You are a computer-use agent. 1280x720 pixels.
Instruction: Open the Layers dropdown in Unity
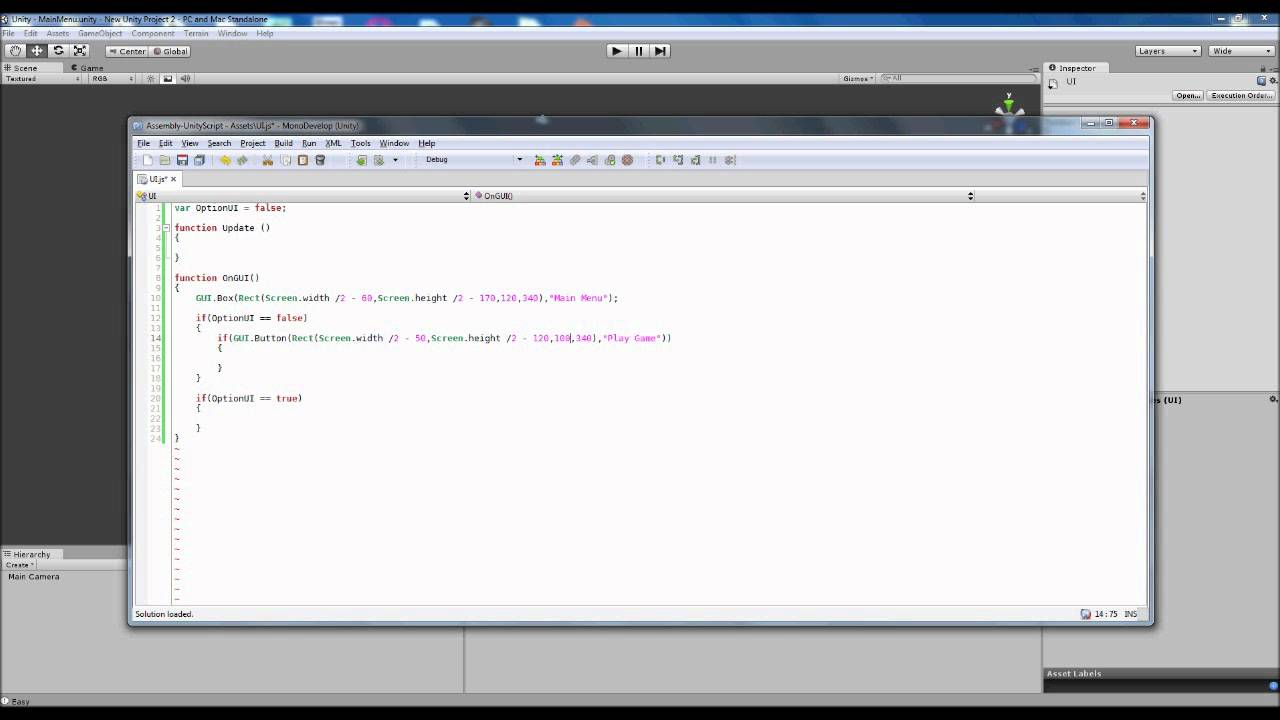[1165, 50]
